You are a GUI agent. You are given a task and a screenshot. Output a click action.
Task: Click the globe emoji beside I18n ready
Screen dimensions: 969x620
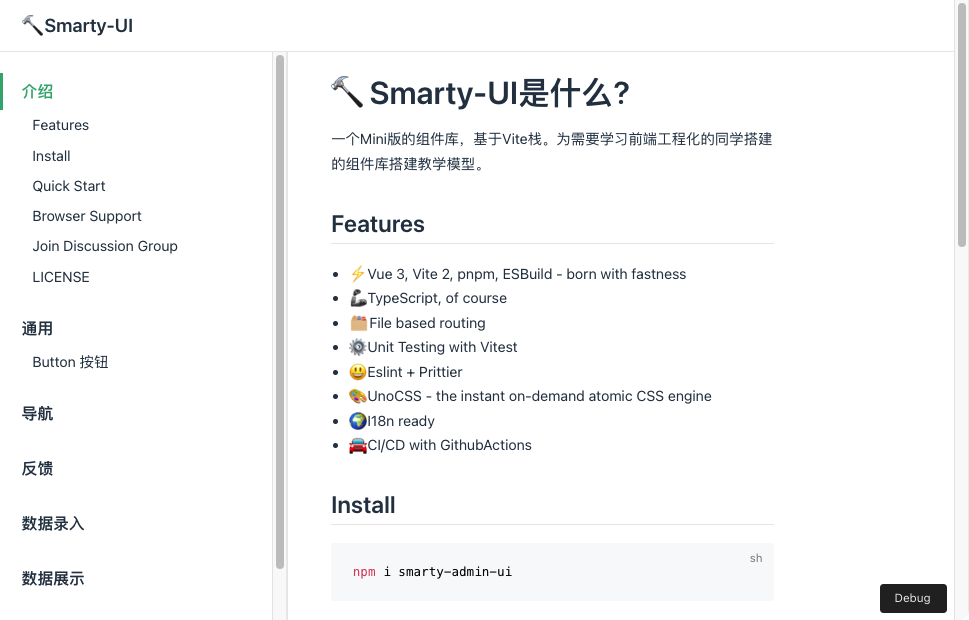tap(358, 421)
